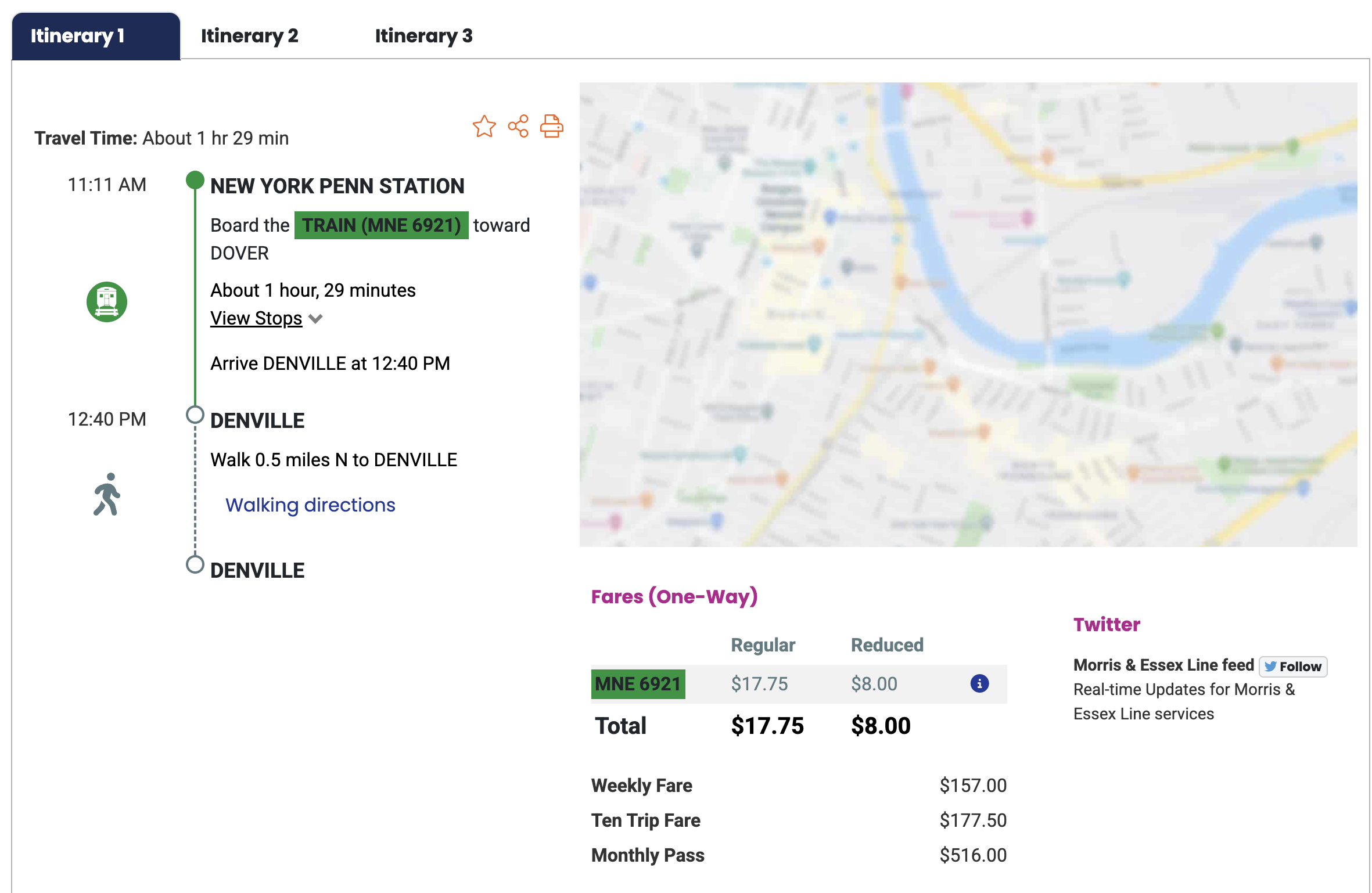Click the share itinerary icon
The image size is (1372, 893).
point(518,126)
